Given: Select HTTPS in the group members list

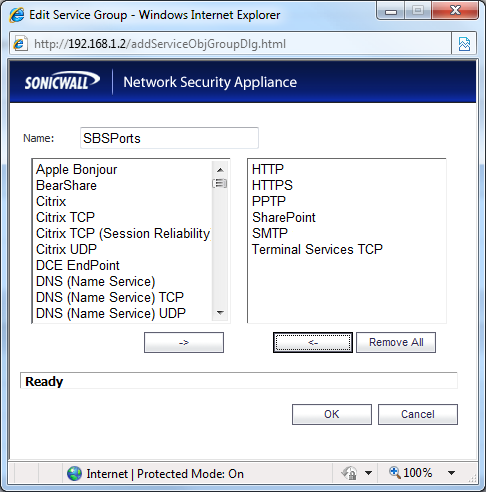Looking at the screenshot, I should pos(272,185).
